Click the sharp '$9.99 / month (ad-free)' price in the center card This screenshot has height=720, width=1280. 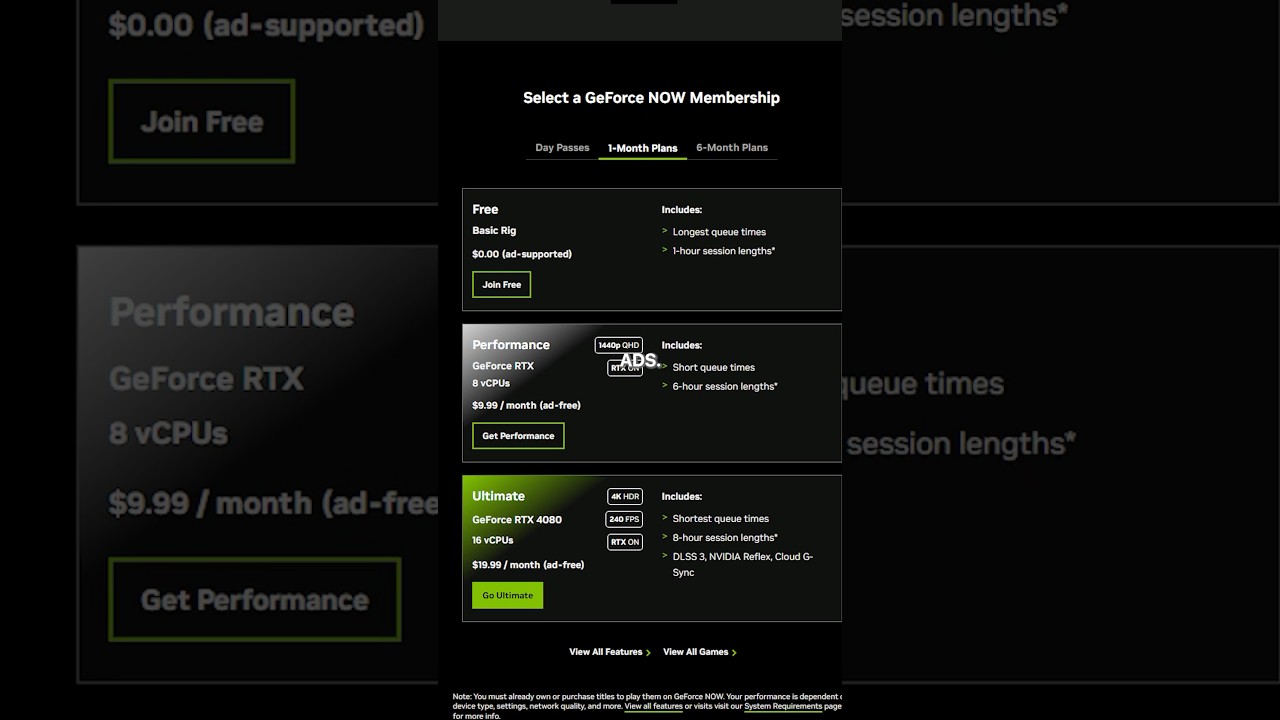tap(526, 405)
